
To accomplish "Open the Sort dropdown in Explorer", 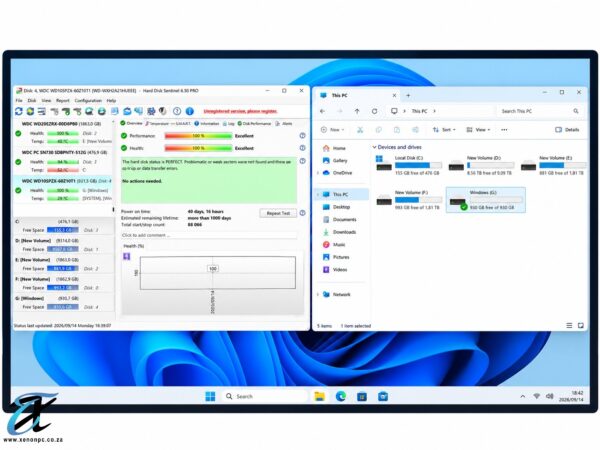I will tap(444, 130).
